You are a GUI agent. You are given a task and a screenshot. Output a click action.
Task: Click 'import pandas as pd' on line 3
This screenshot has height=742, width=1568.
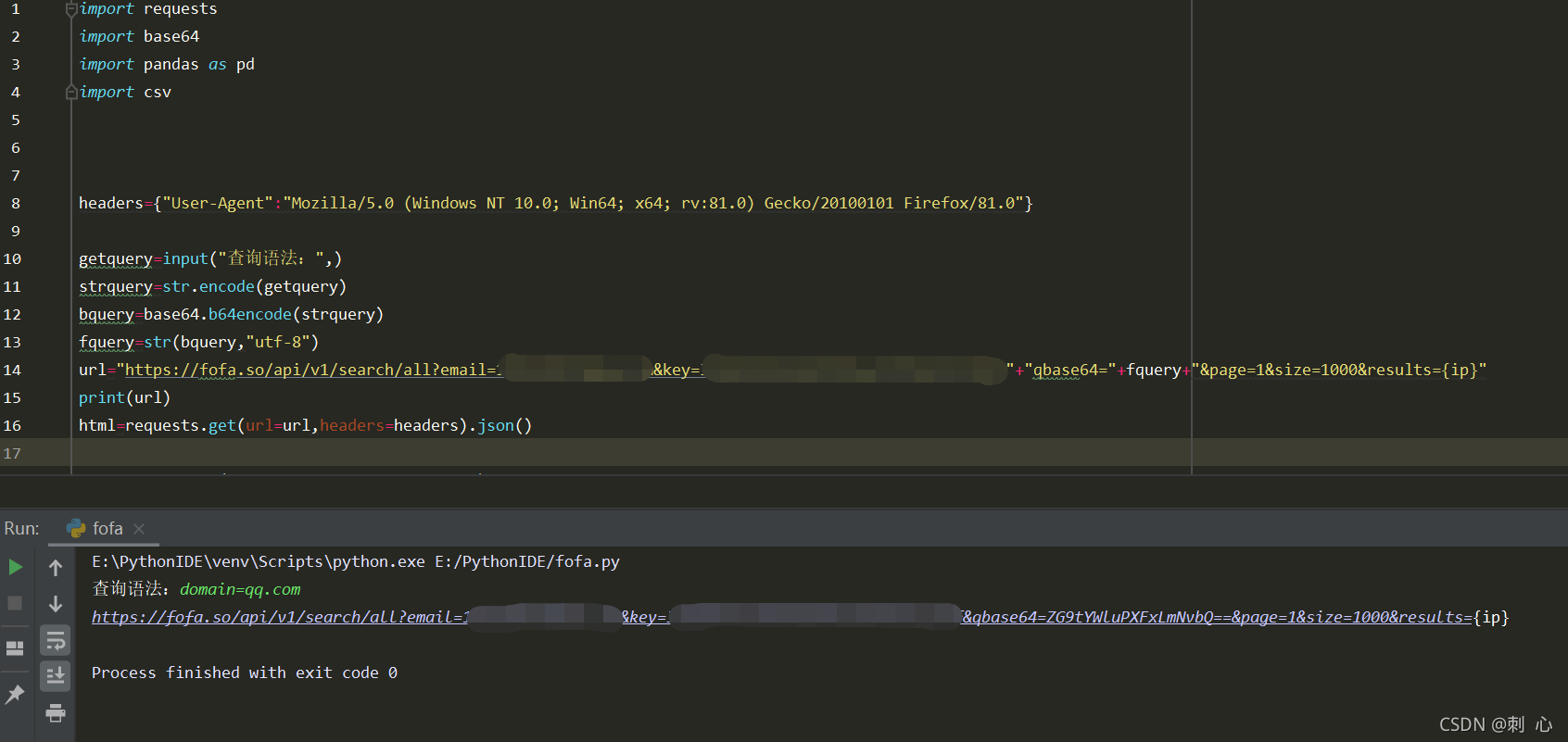click(x=167, y=64)
